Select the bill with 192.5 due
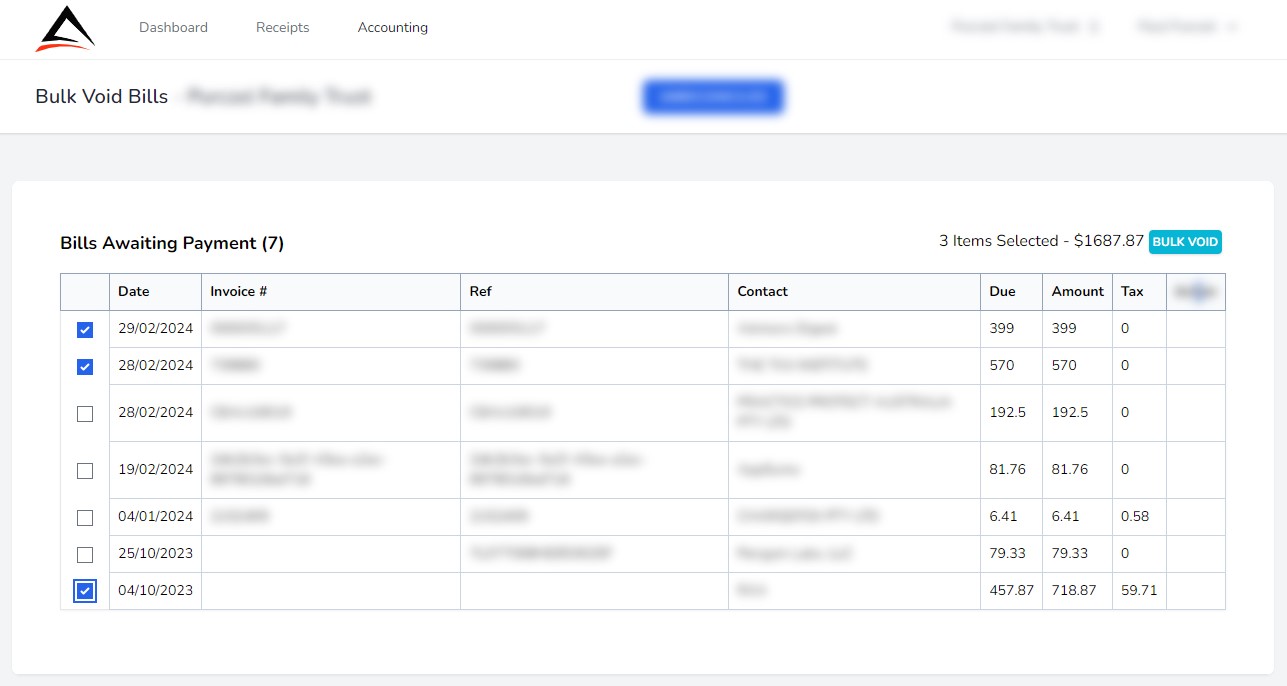Image resolution: width=1287 pixels, height=686 pixels. click(x=85, y=414)
